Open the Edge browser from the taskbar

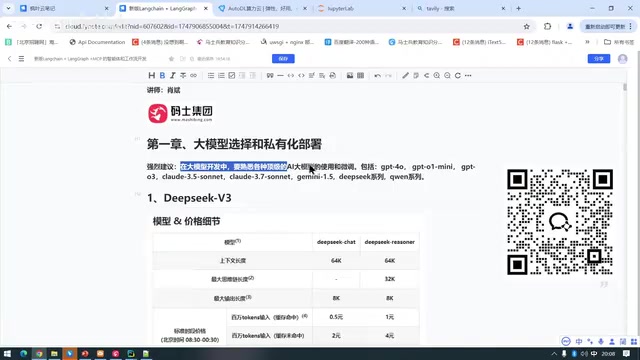[23, 353]
